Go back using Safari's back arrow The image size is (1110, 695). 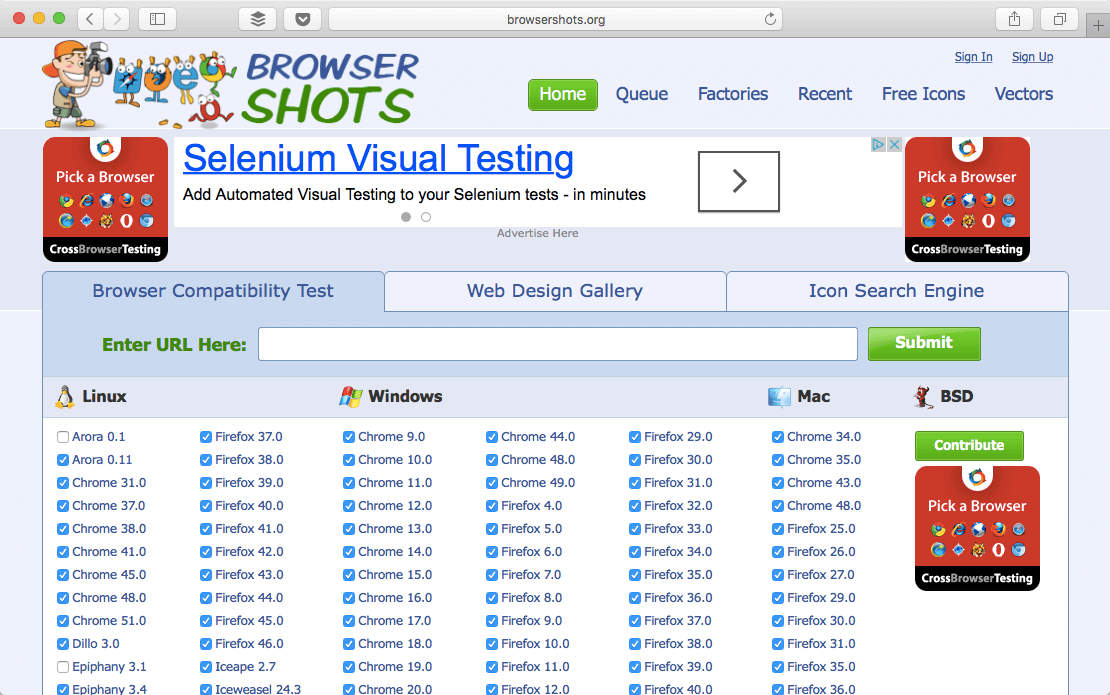[x=90, y=19]
